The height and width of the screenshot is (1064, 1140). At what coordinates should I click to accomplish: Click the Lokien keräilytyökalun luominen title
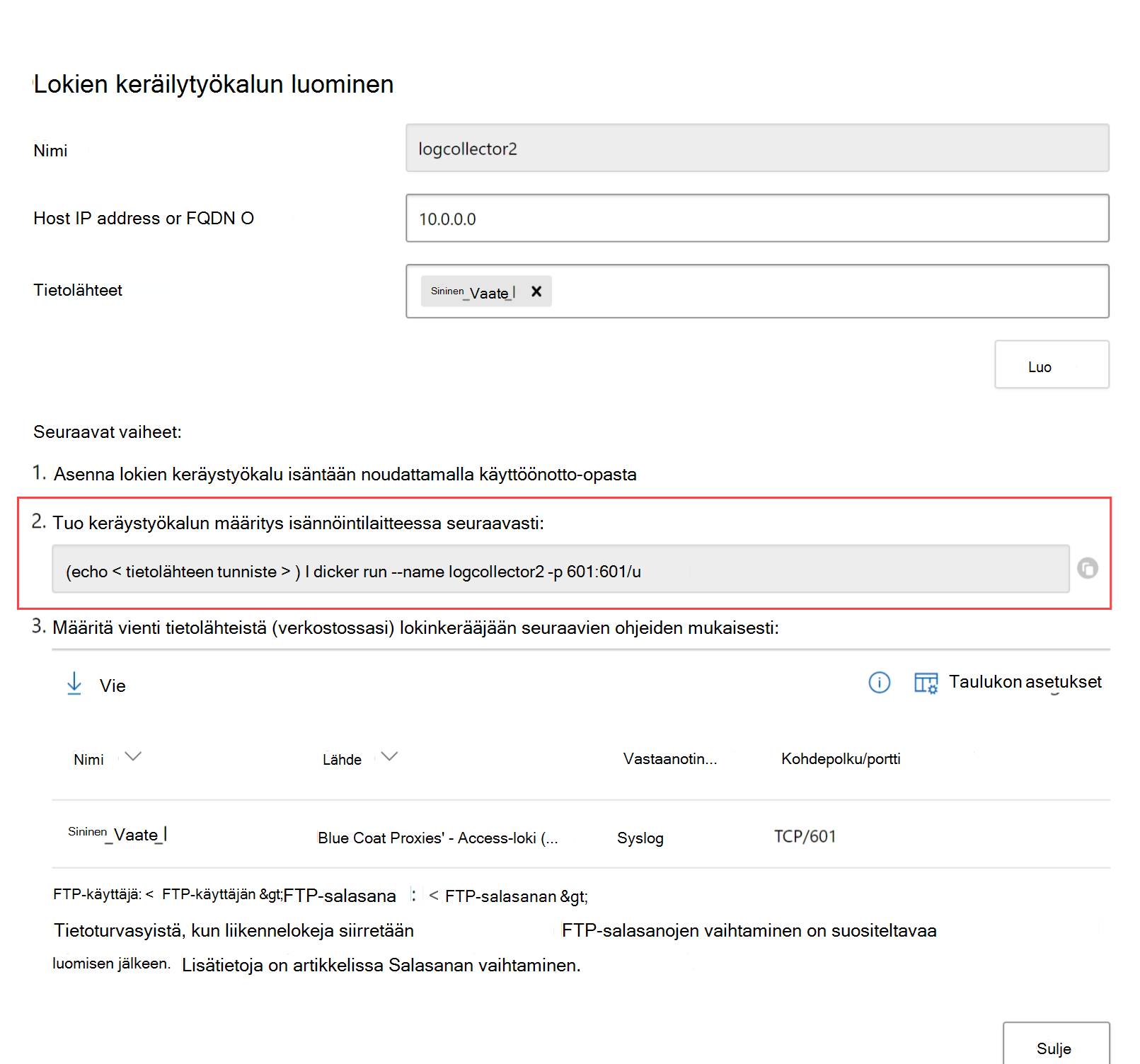tap(214, 84)
